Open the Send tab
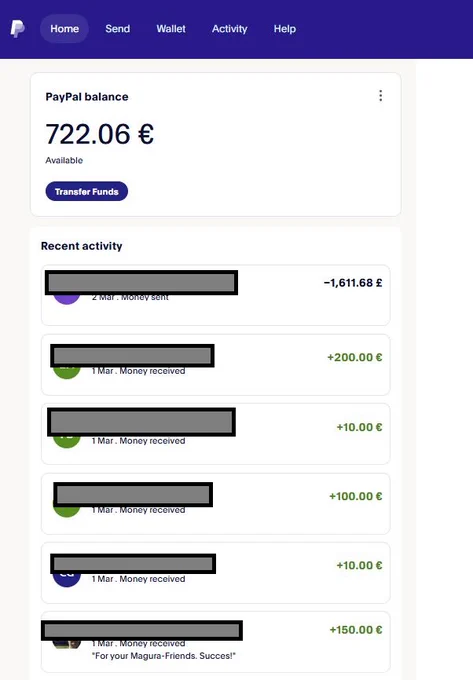The height and width of the screenshot is (680, 473). pos(117,29)
